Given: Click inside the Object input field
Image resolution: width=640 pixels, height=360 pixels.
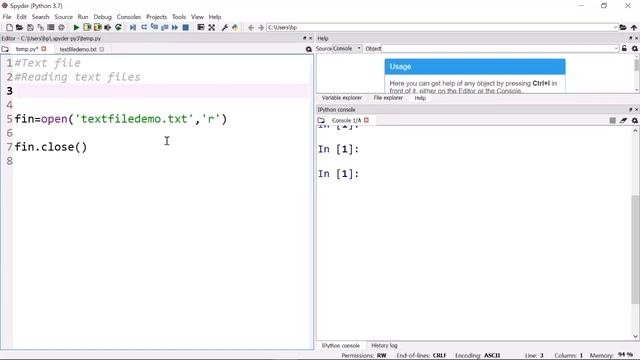Looking at the screenshot, I should click(497, 49).
